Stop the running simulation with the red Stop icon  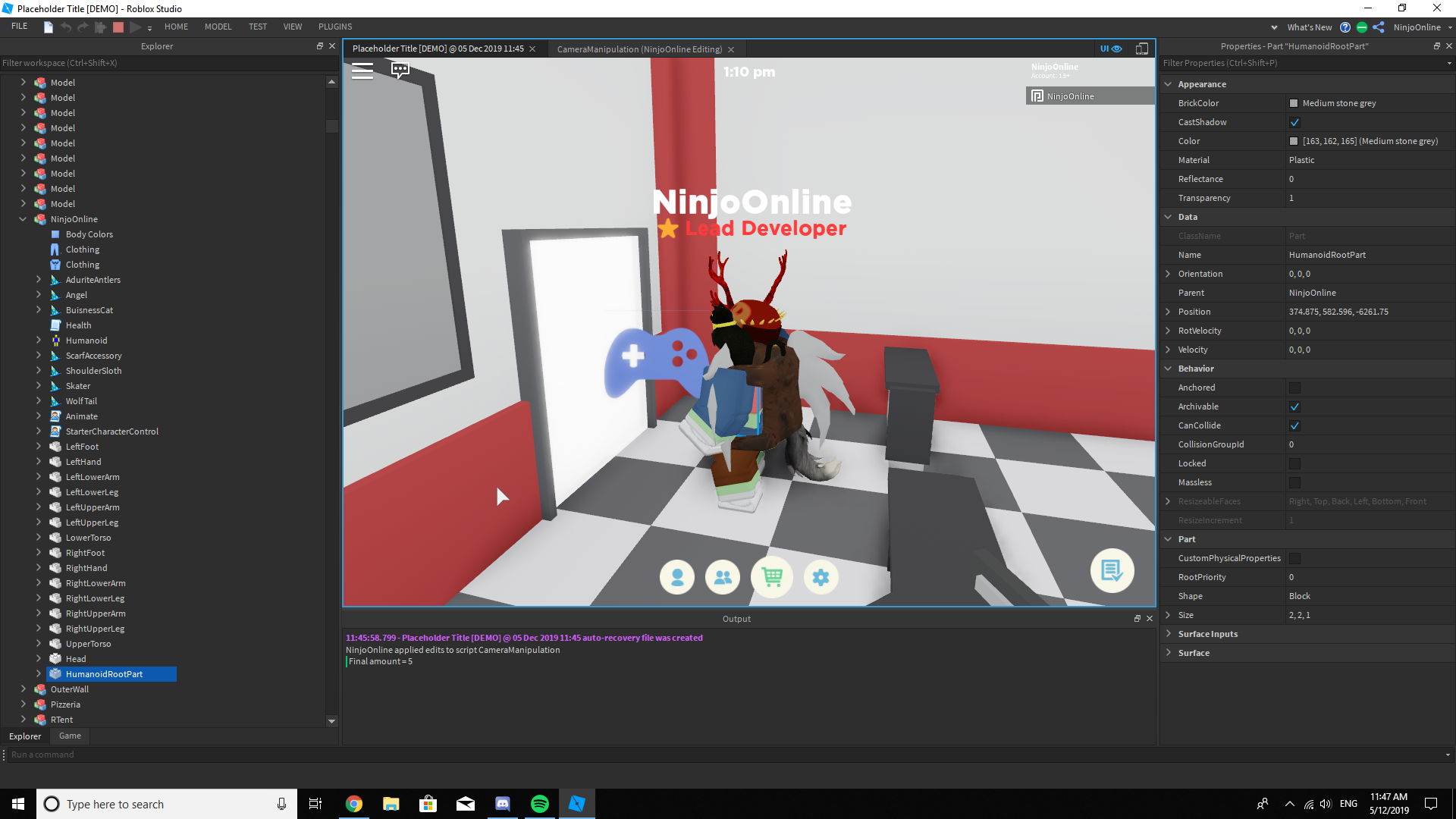click(118, 27)
